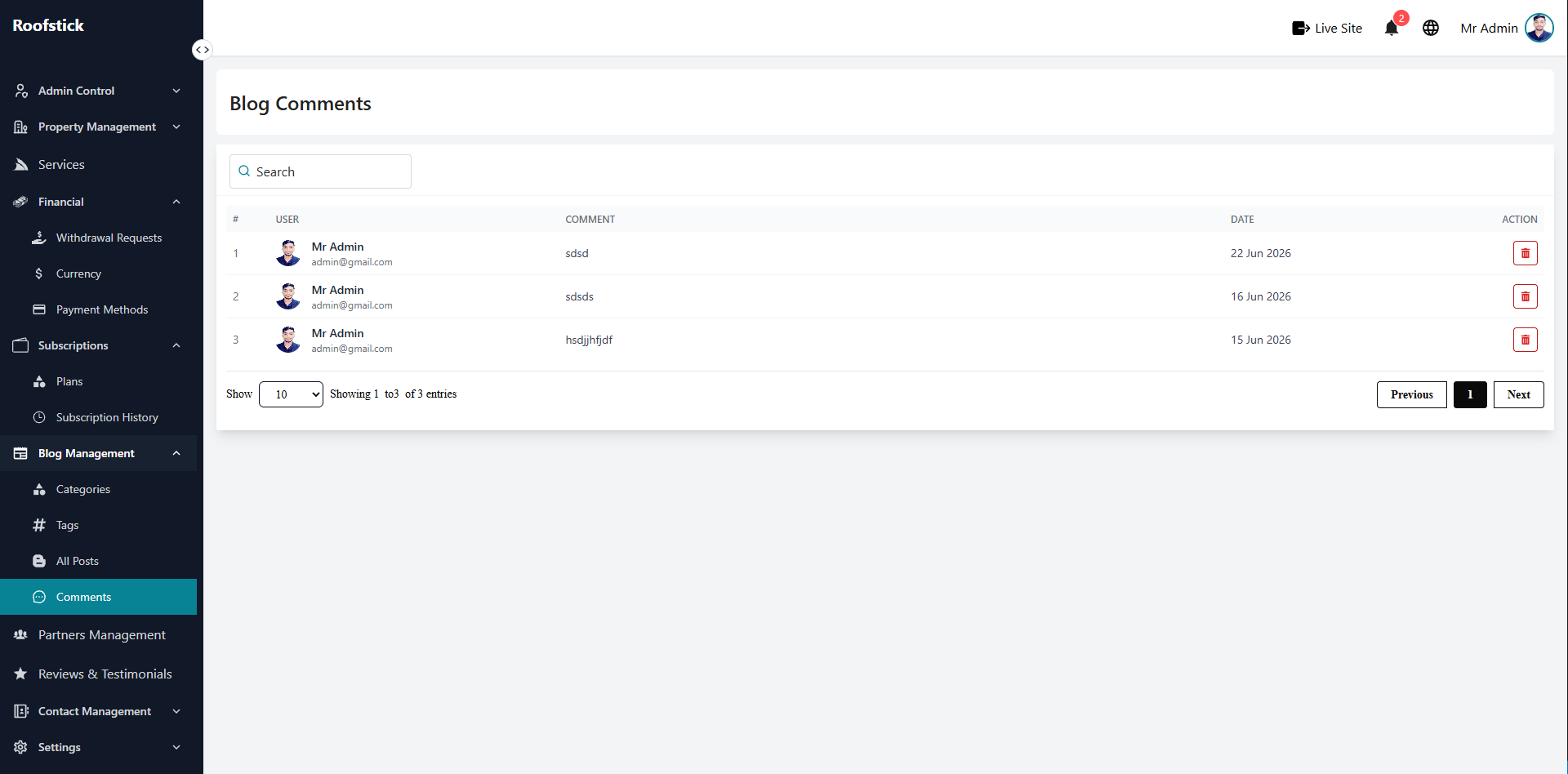Click the Next pagination button
The height and width of the screenshot is (774, 1568).
(x=1518, y=394)
